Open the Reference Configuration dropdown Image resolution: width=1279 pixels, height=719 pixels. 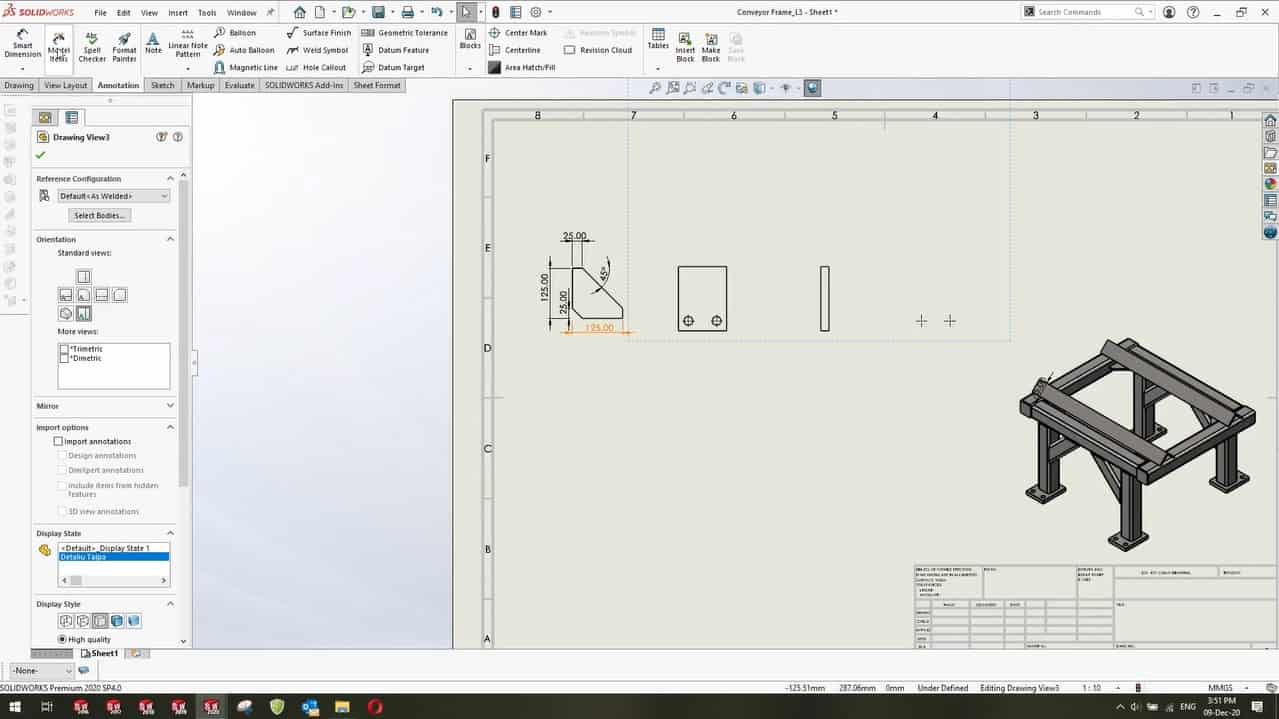pyautogui.click(x=113, y=196)
